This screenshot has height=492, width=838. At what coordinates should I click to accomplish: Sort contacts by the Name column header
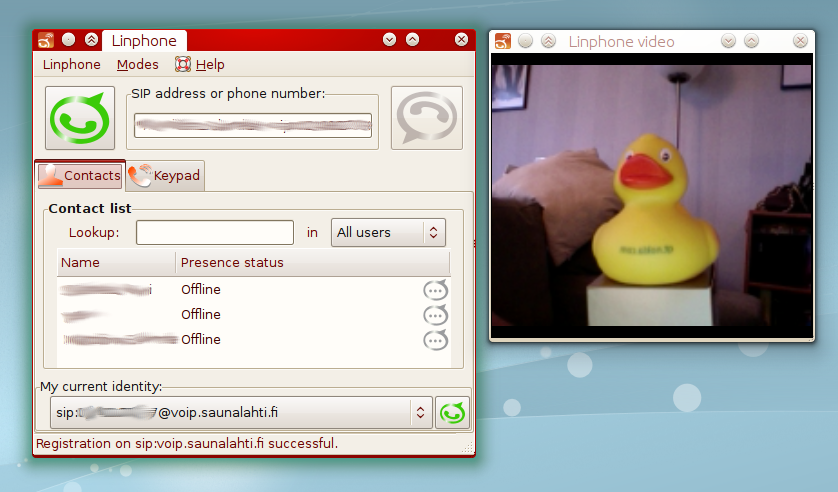(116, 263)
